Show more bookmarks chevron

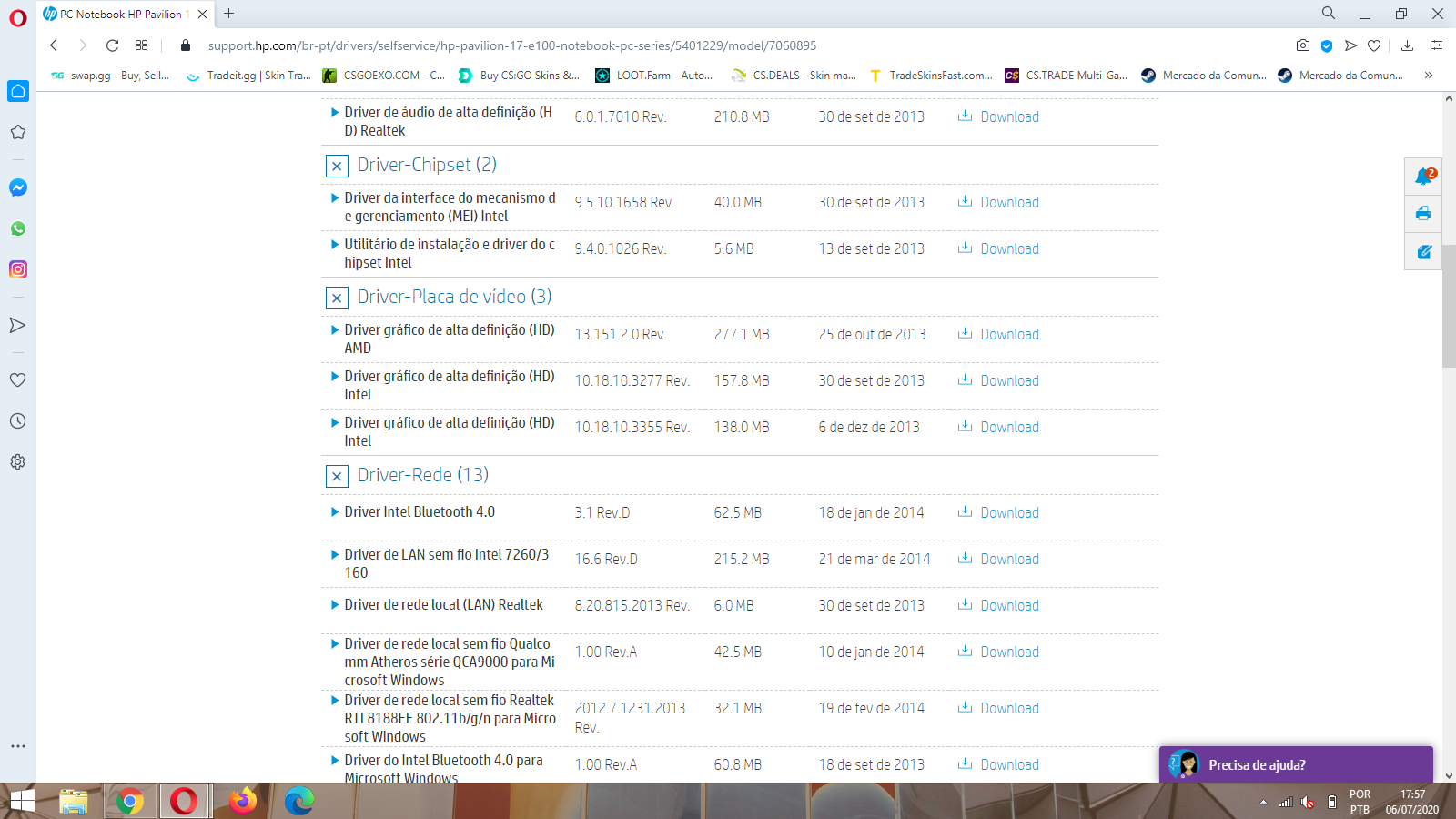tap(1429, 76)
